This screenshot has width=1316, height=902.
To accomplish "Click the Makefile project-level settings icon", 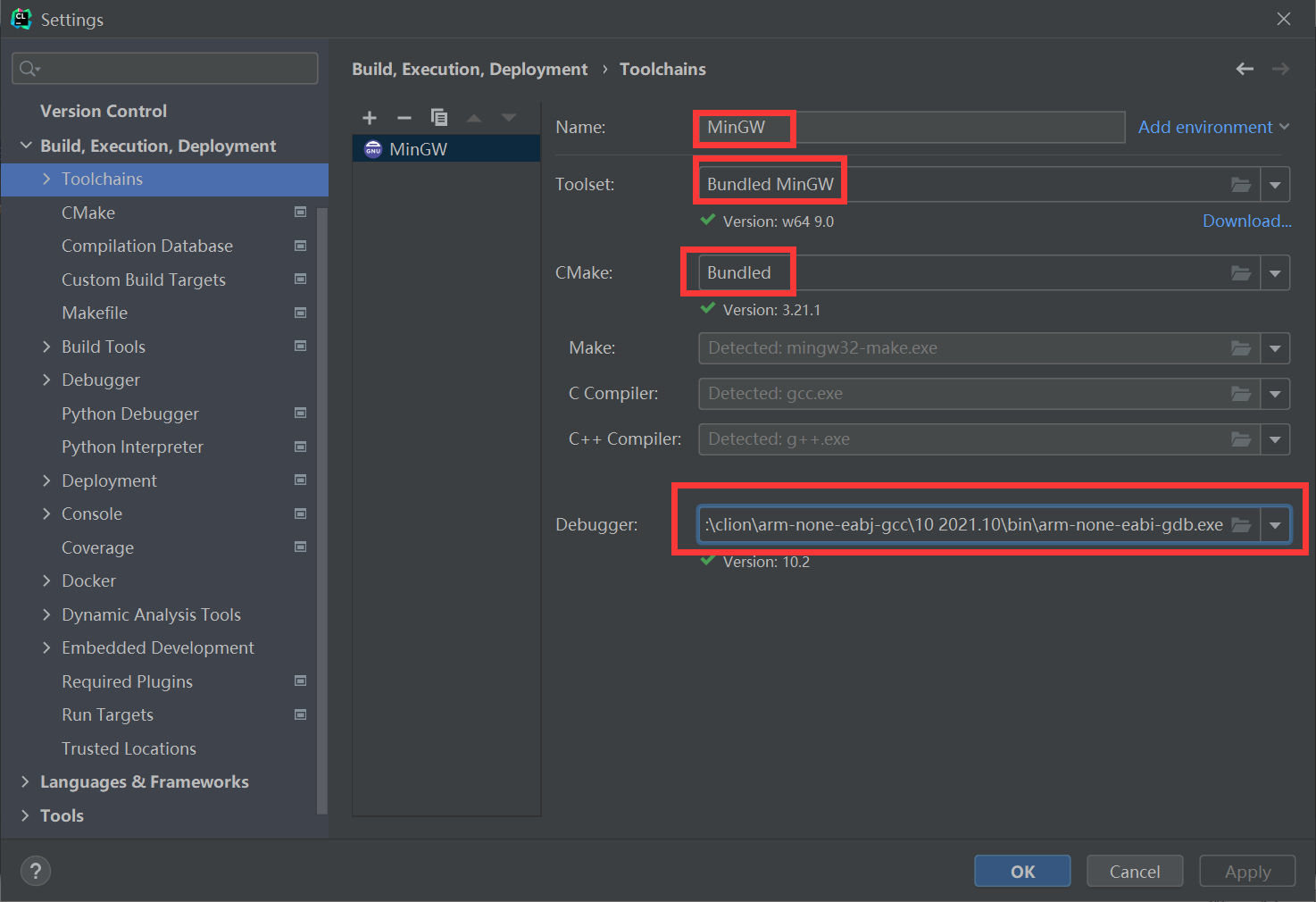I will point(301,313).
